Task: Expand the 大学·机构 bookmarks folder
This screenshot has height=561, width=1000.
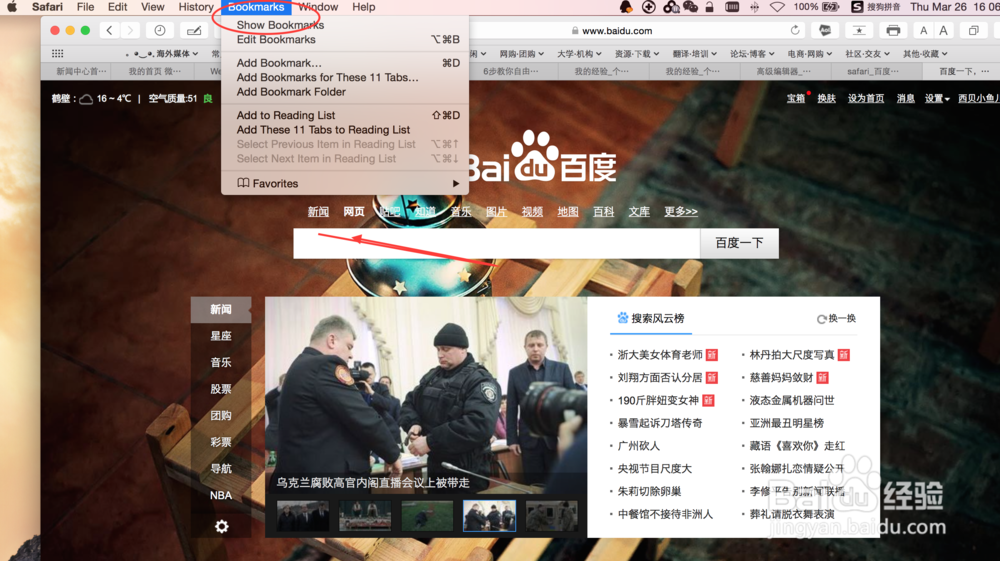Action: 579,54
